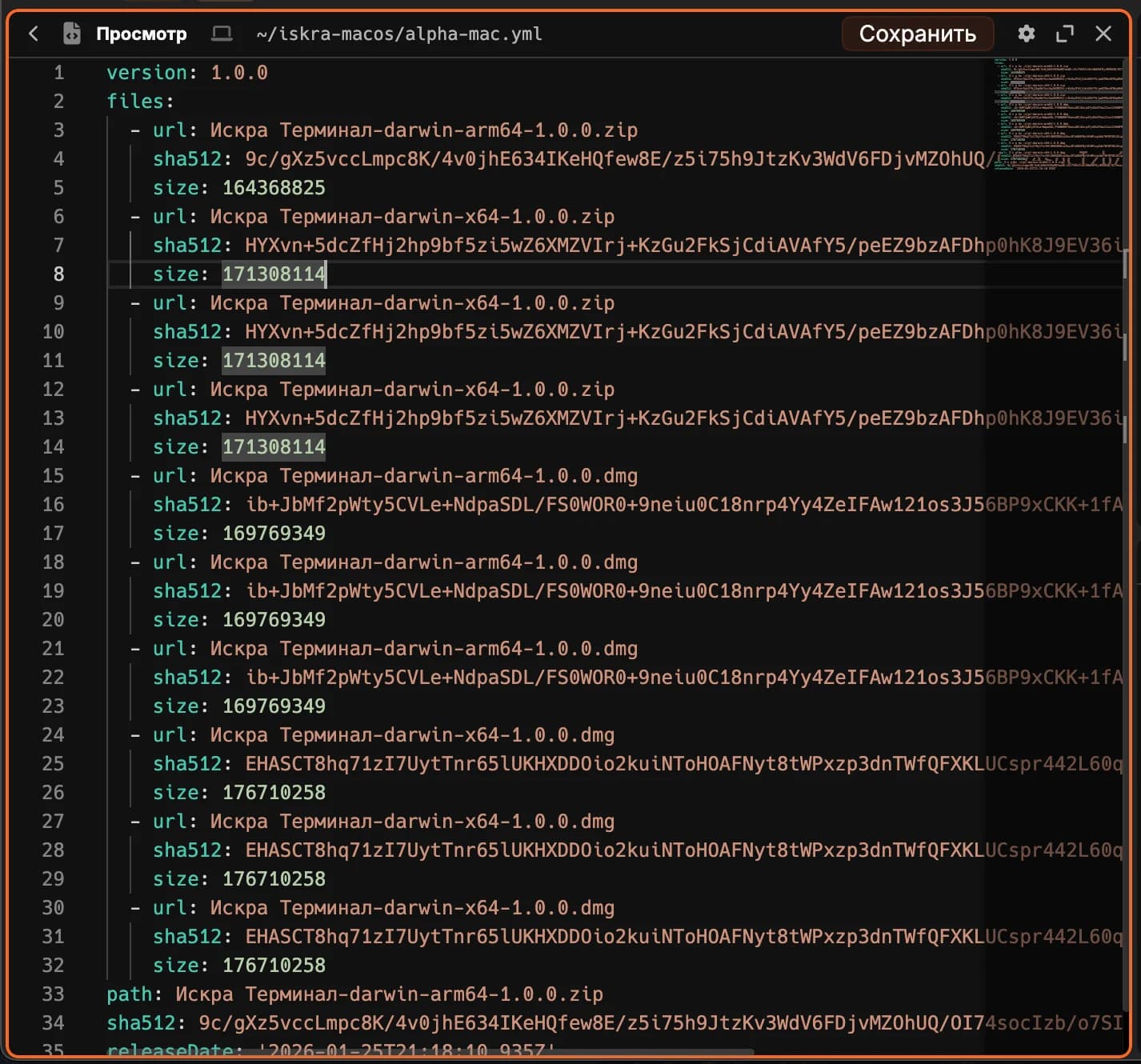The width and height of the screenshot is (1141, 1064).
Task: Click line number 8 in the gutter
Action: click(x=58, y=274)
